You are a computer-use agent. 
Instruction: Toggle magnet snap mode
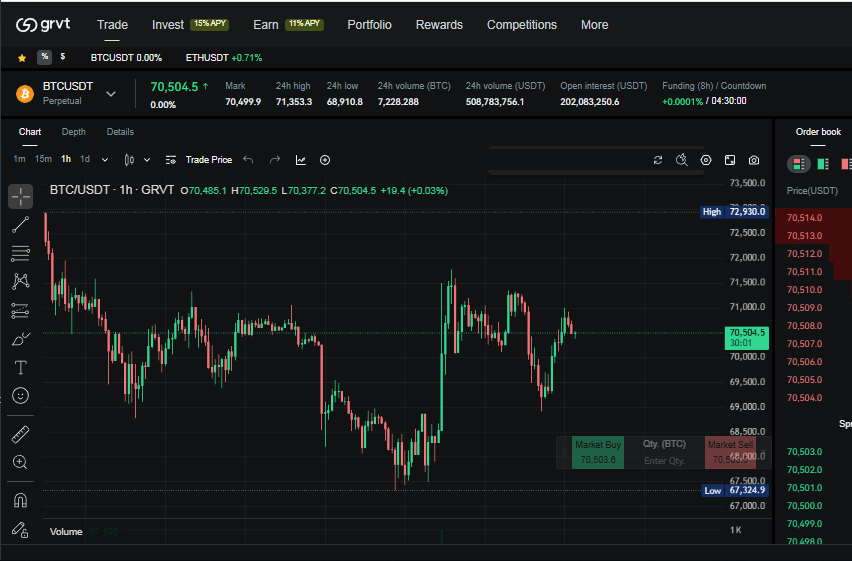click(x=21, y=500)
